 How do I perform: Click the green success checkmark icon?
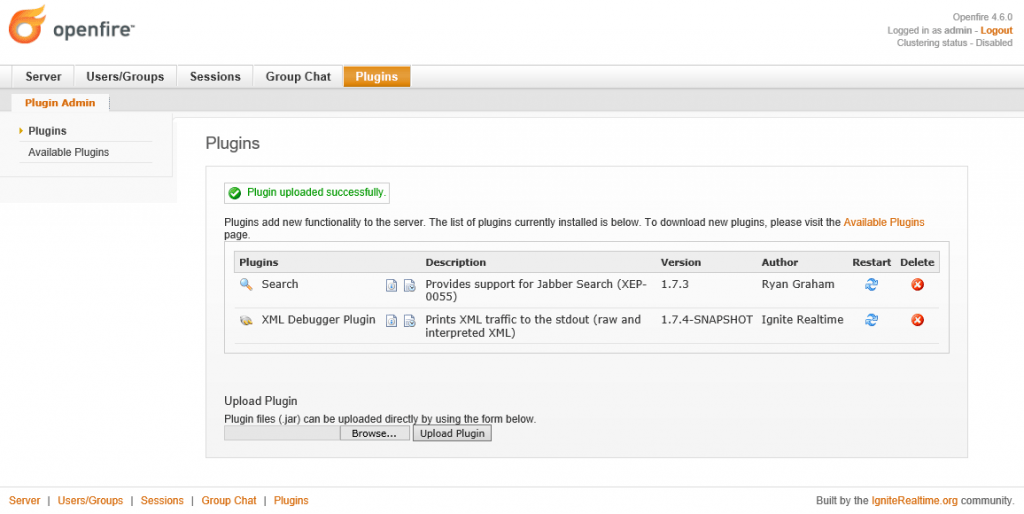point(234,193)
